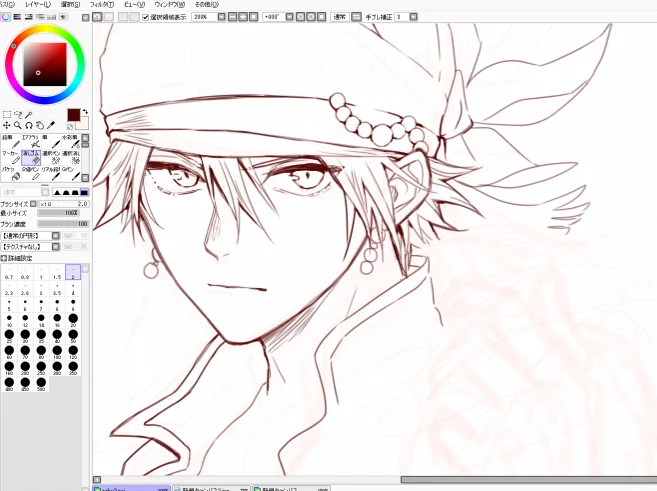Rotate canvas counter-clockwise button
657x491 pixels.
pos(300,17)
